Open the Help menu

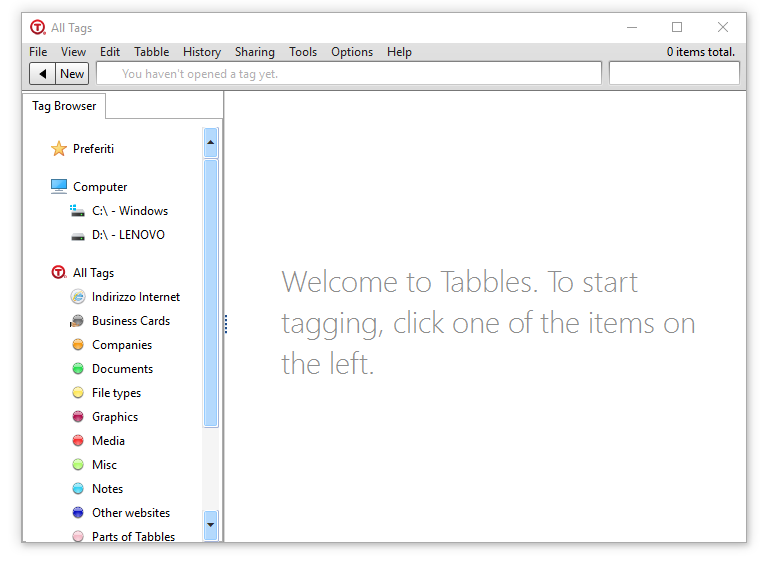tap(399, 52)
